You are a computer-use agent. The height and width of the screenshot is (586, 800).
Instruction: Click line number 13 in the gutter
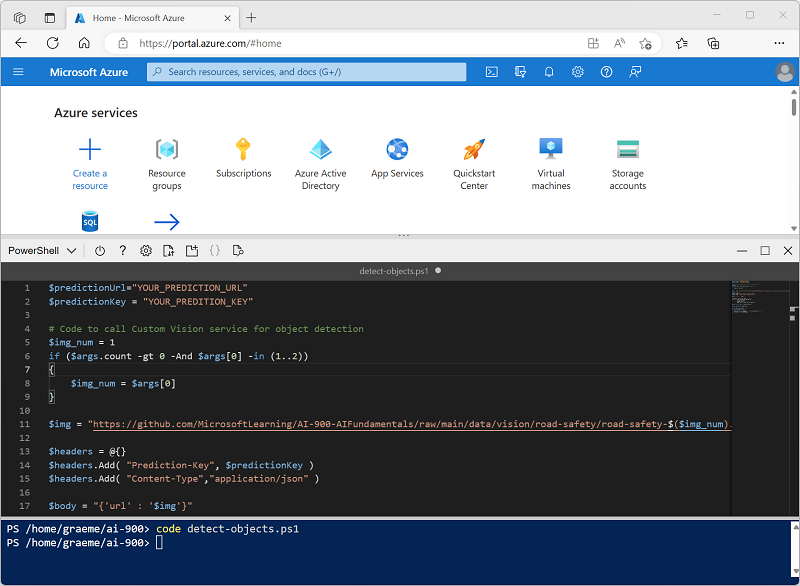pos(24,451)
